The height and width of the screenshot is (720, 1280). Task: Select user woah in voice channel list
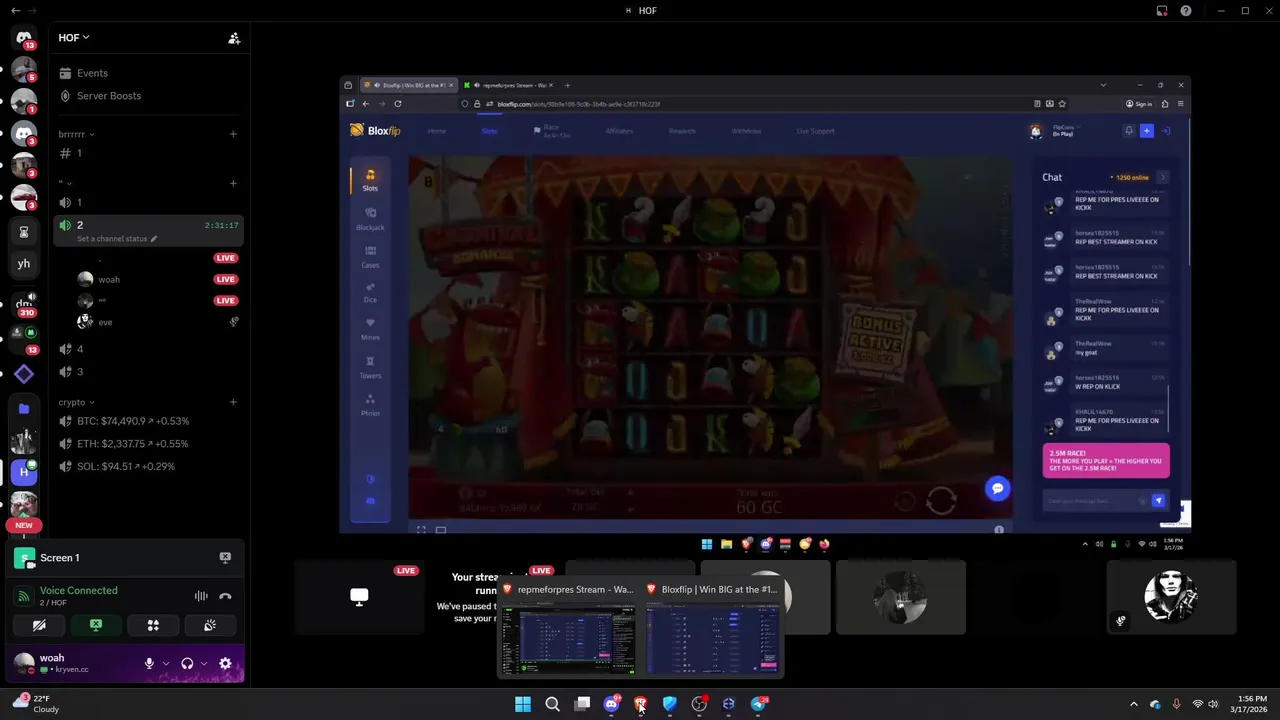coord(109,279)
